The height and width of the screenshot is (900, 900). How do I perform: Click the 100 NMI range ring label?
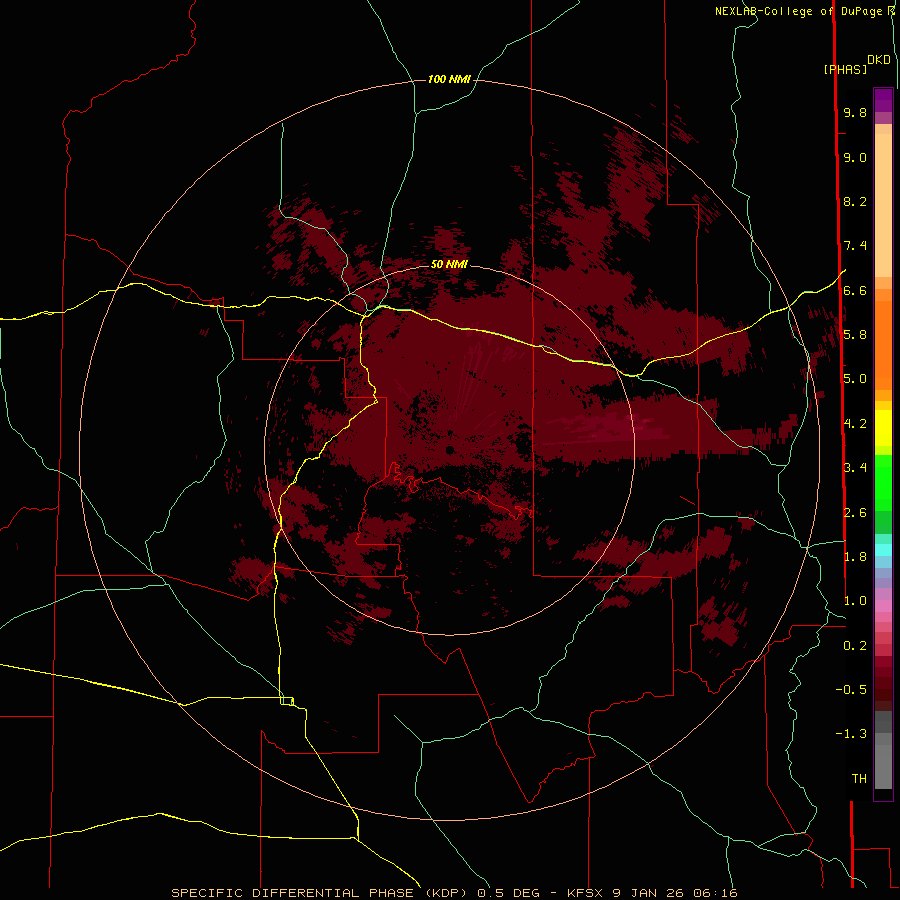pyautogui.click(x=449, y=79)
